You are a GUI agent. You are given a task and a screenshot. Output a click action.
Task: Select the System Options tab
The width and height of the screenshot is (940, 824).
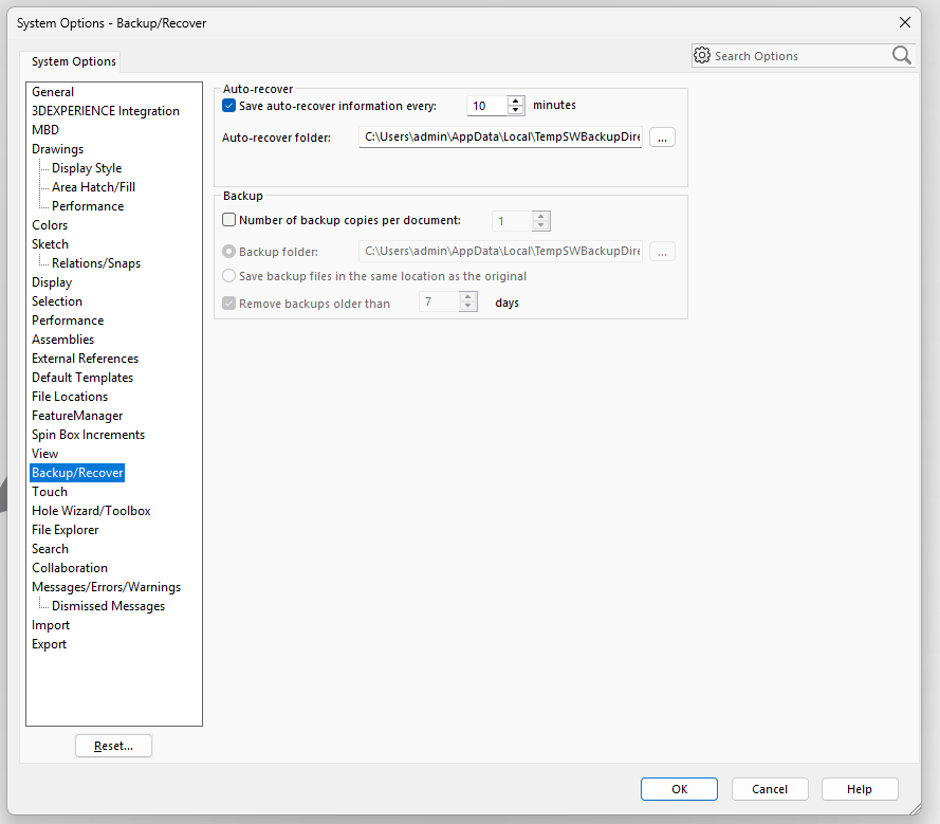[73, 61]
